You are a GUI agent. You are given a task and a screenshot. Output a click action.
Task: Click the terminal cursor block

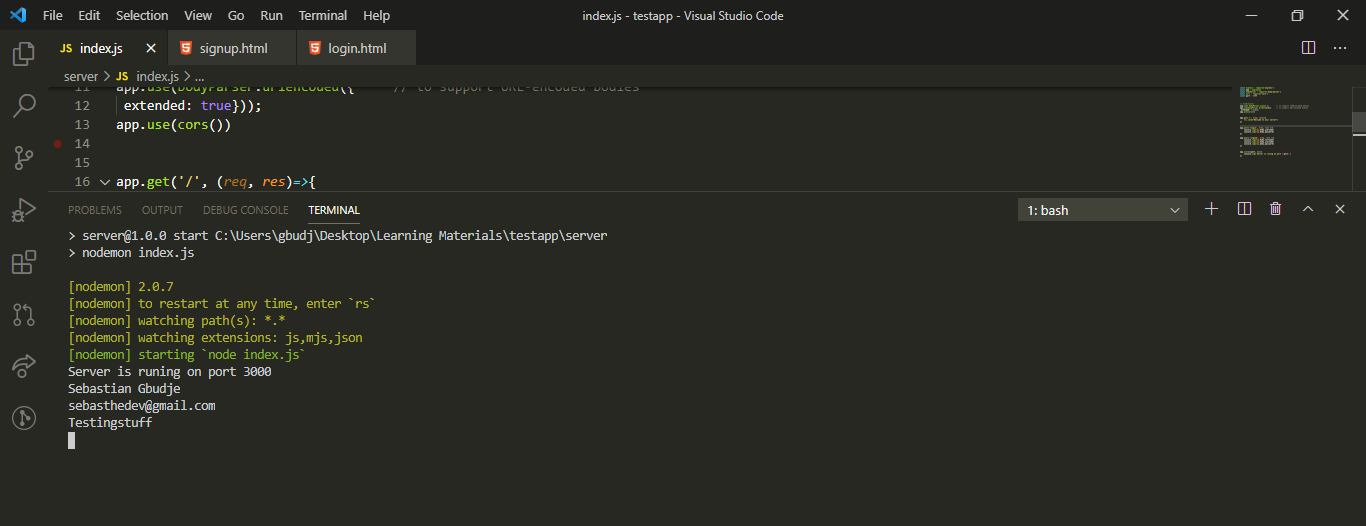(x=72, y=440)
